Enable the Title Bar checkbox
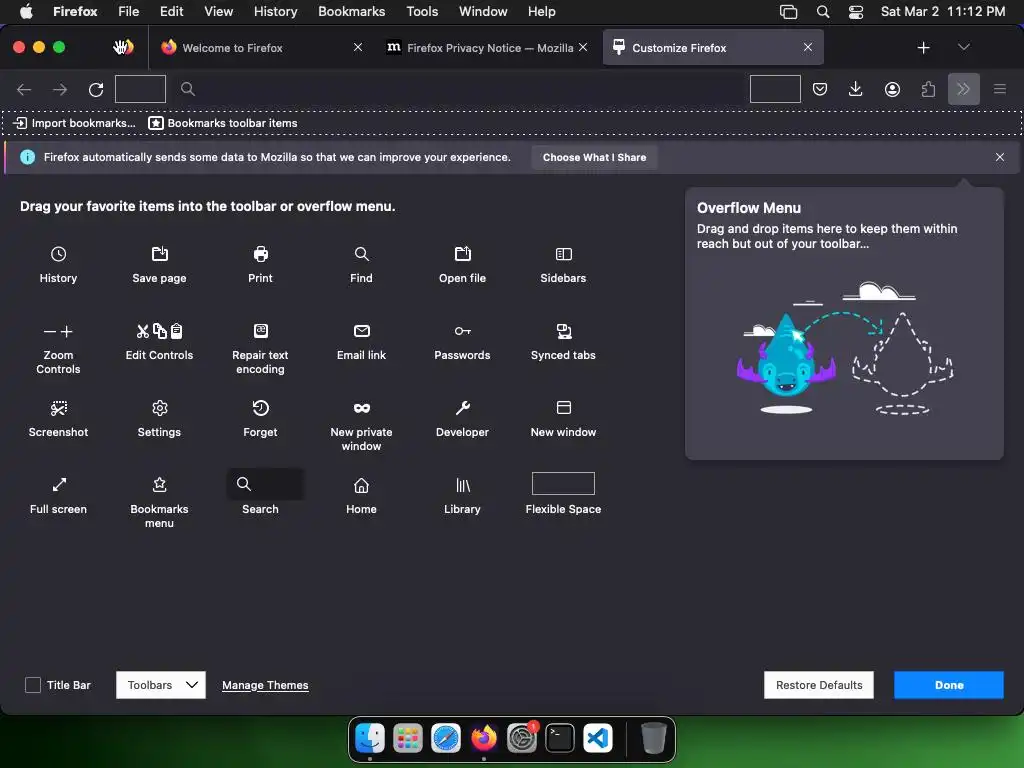Image resolution: width=1024 pixels, height=768 pixels. click(33, 685)
